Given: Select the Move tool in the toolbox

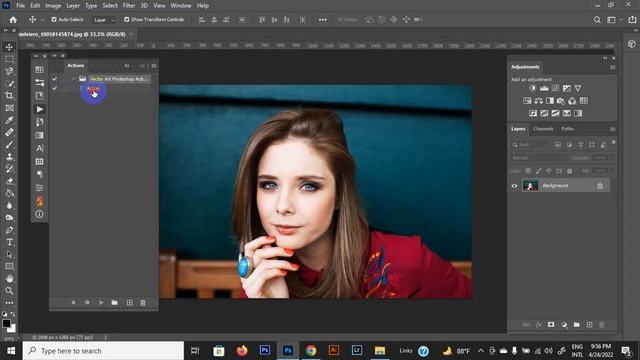Looking at the screenshot, I should [9, 47].
